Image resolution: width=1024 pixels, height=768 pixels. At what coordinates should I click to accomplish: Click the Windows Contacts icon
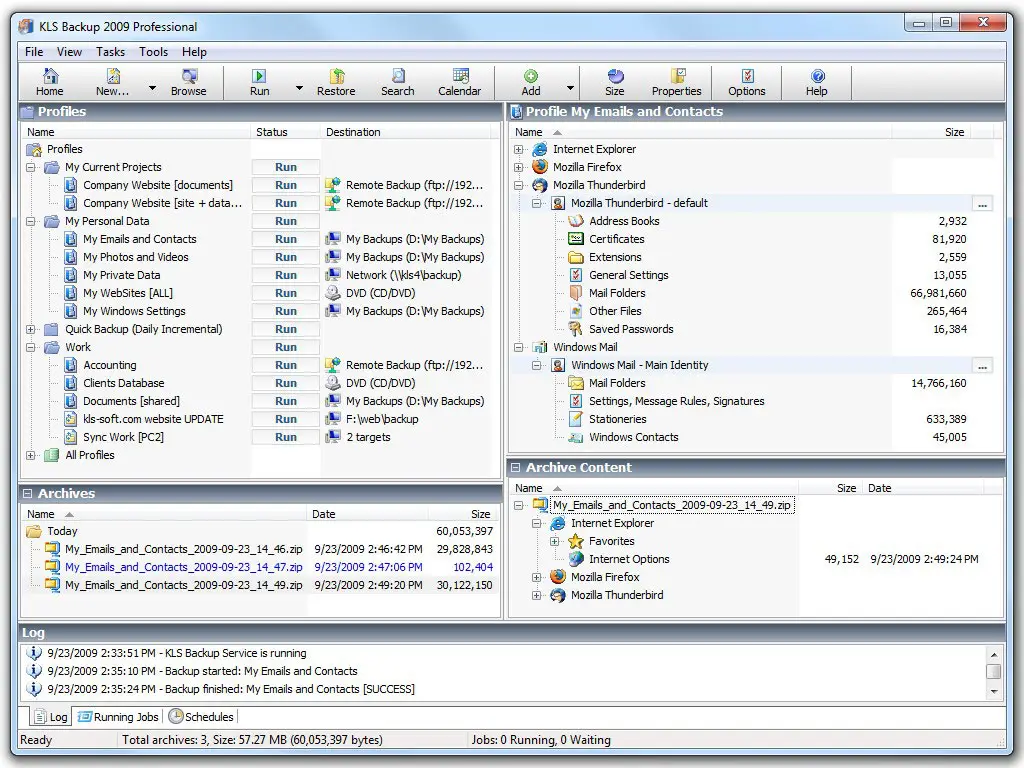[x=575, y=437]
